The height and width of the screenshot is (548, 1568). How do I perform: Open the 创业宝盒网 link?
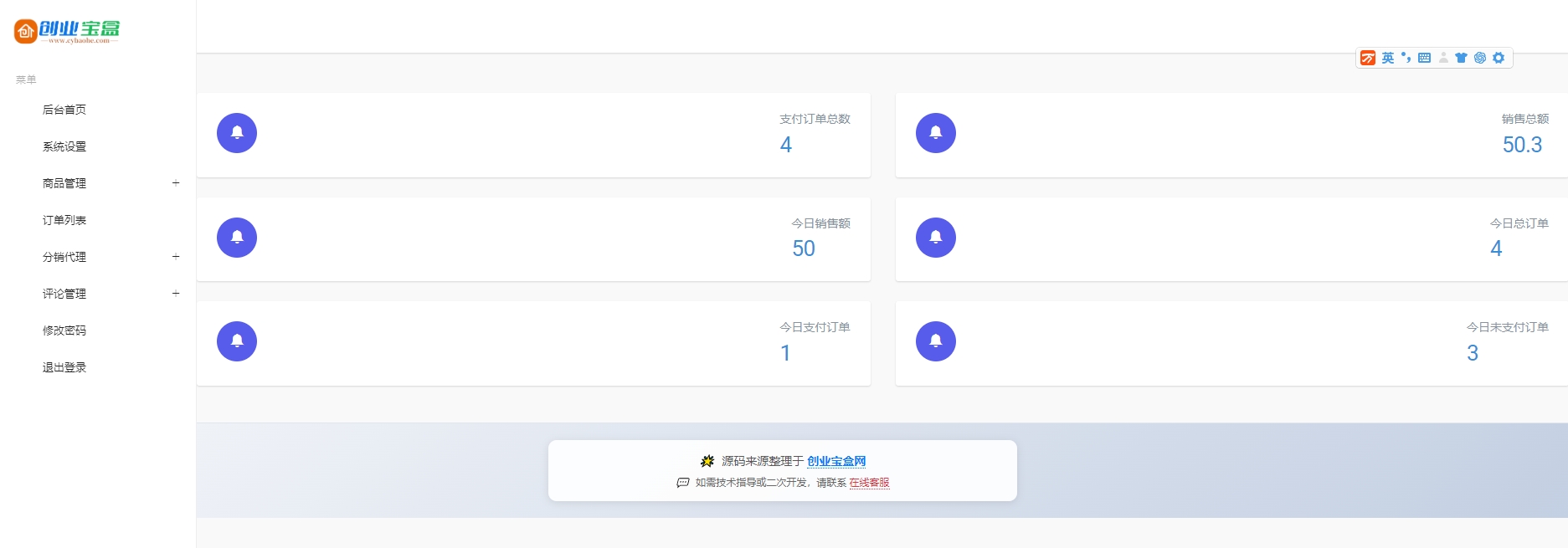click(x=836, y=461)
